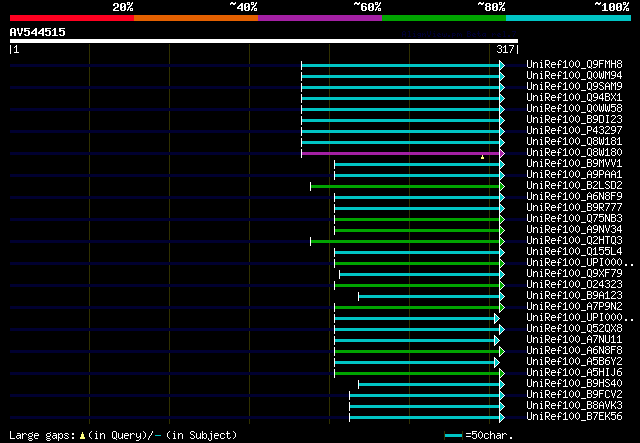640x443 pixels.
Task: Click the cyan alignment bar for UniRef100_B9A123
Action: 429,297
